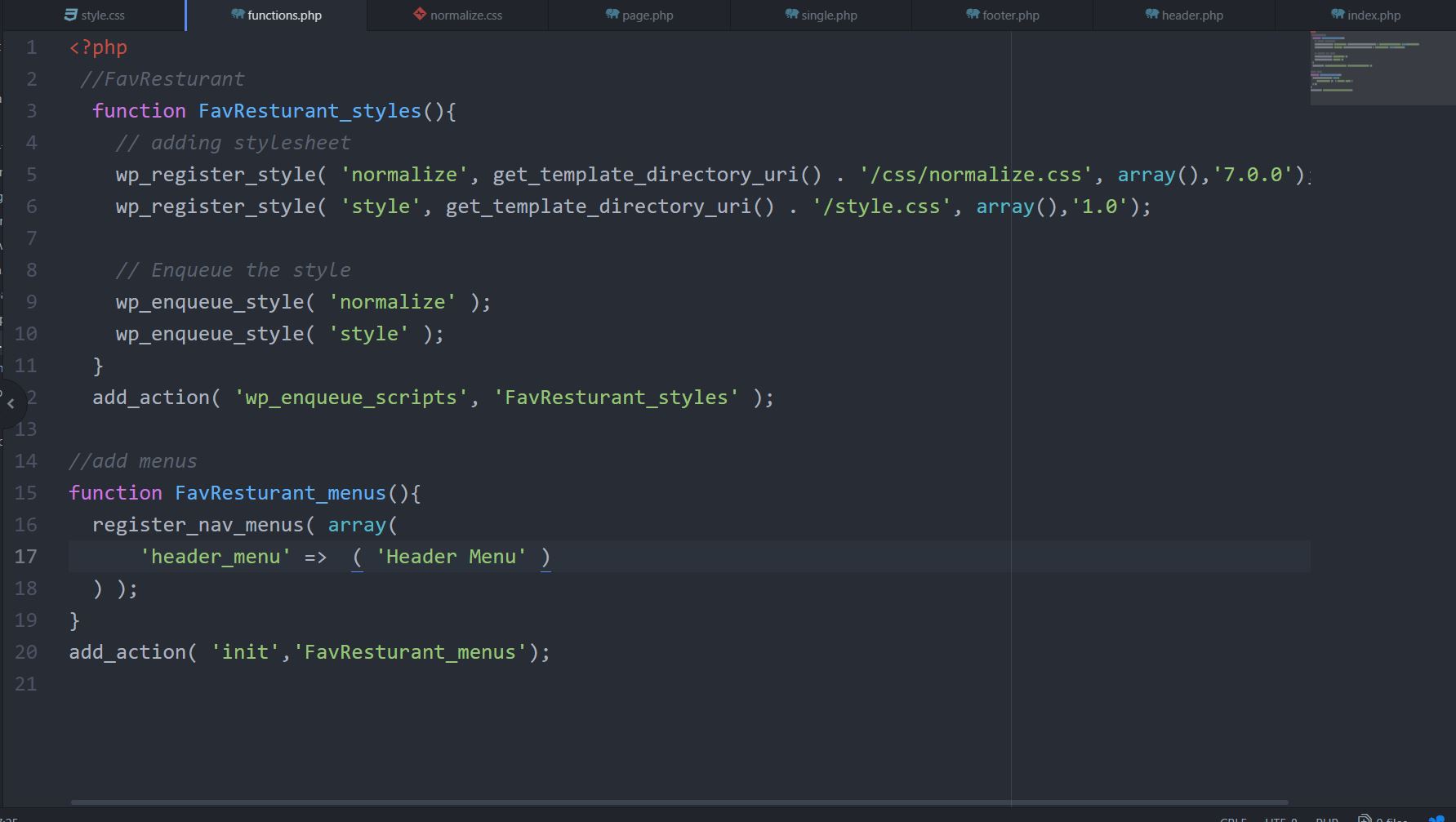Click the '/css/normalize.css' string
1456x822 pixels.
(976, 175)
